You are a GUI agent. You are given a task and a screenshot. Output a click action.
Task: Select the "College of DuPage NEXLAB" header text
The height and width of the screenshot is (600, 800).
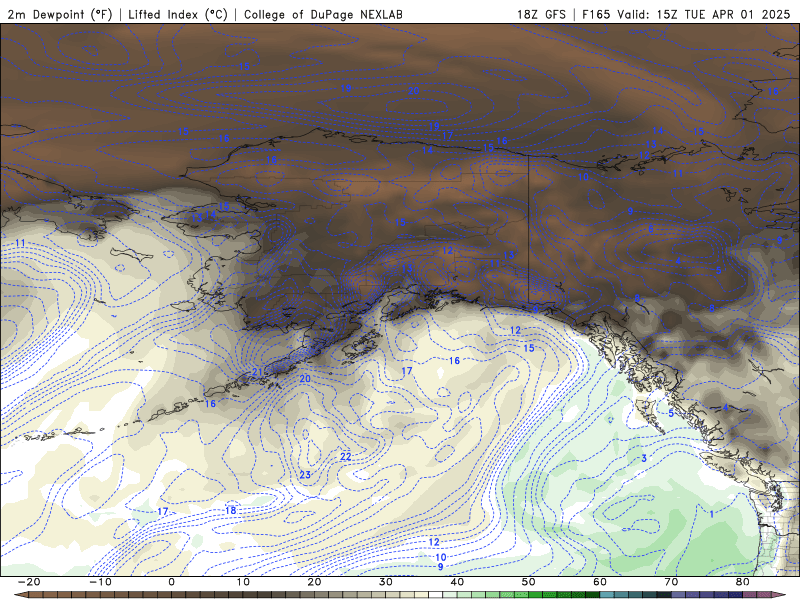tap(323, 14)
